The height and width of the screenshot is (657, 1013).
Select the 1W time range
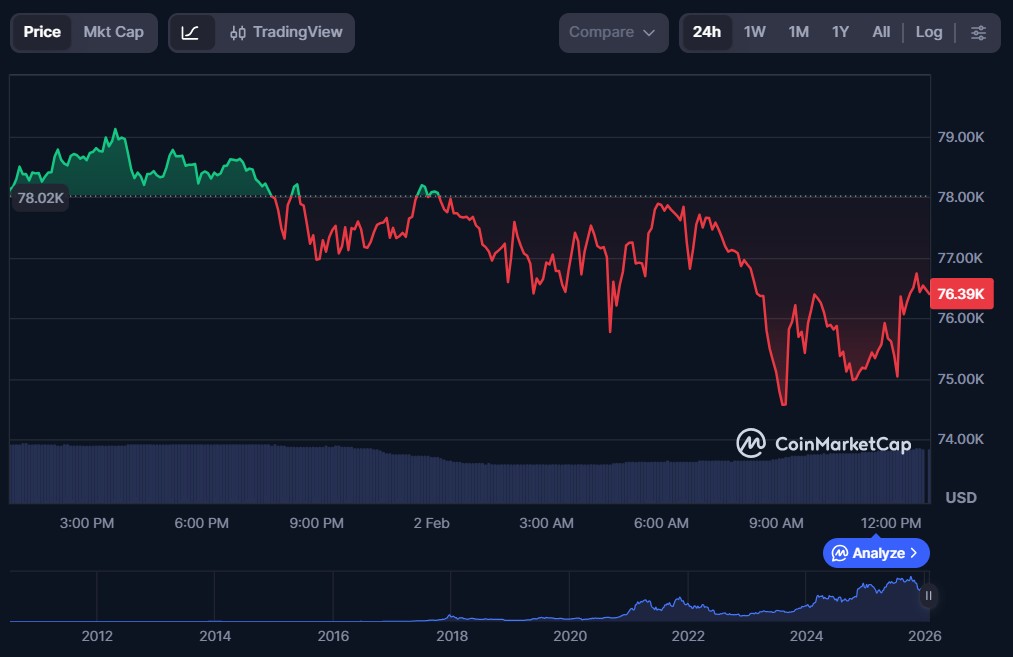coord(754,32)
